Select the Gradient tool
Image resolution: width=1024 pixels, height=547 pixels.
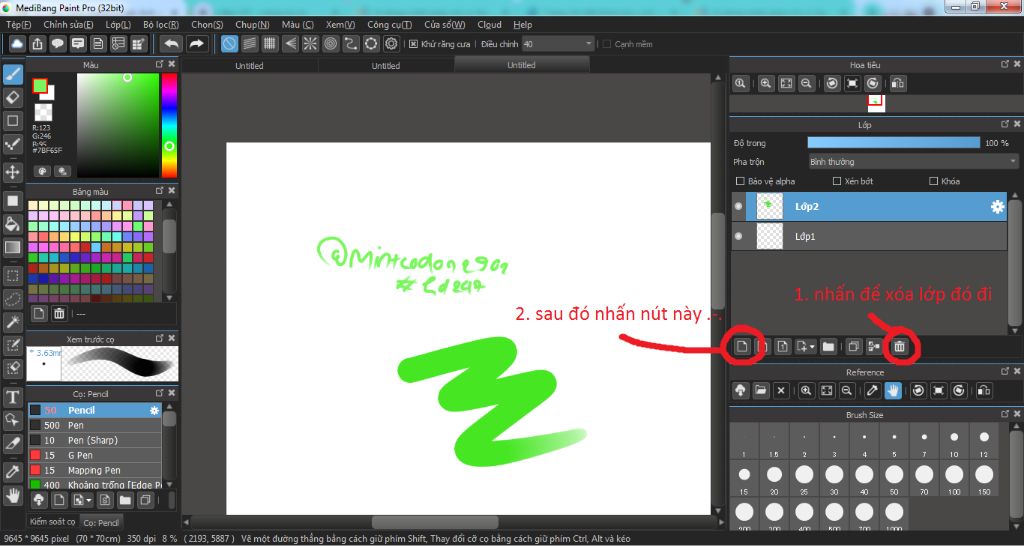(x=13, y=247)
